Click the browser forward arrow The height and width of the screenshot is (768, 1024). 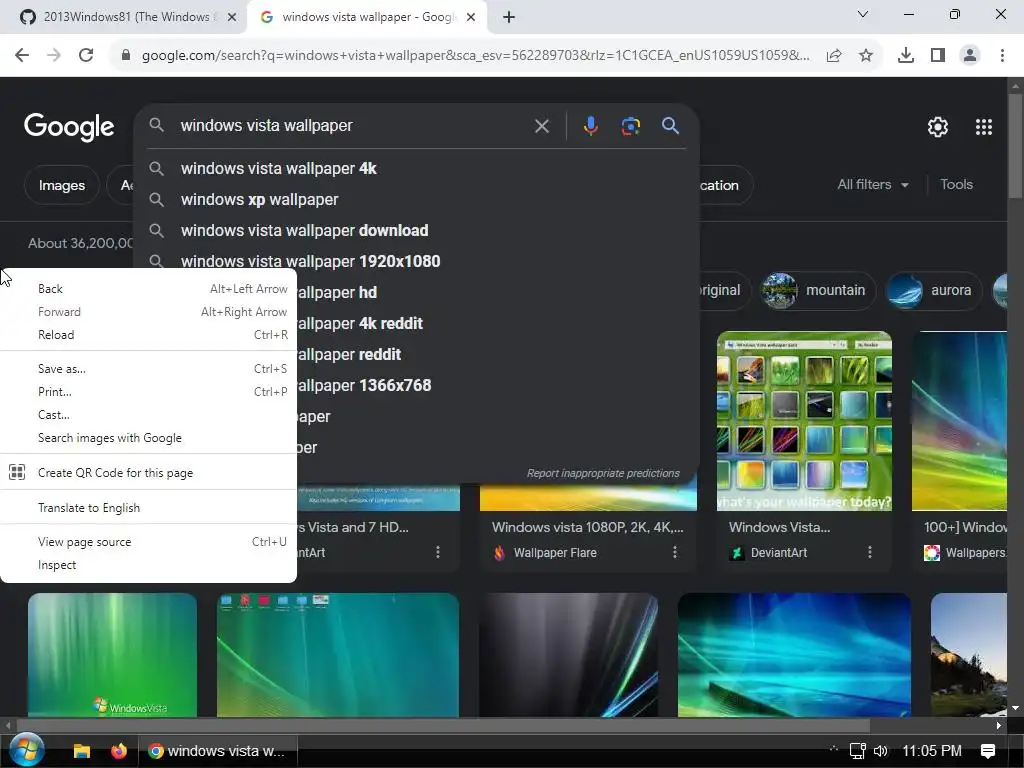[x=54, y=56]
